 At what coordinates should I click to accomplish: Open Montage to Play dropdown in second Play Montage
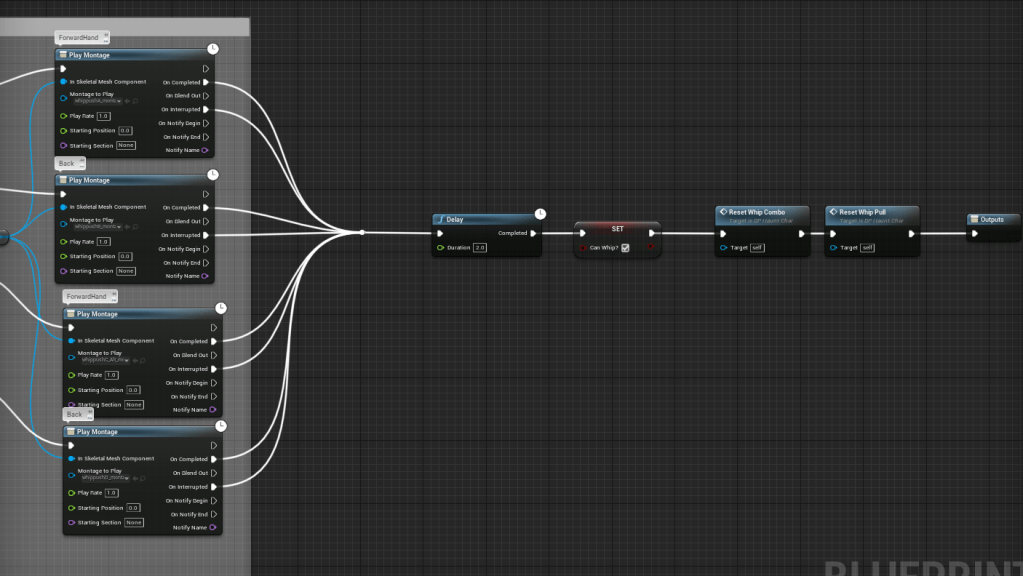119,227
